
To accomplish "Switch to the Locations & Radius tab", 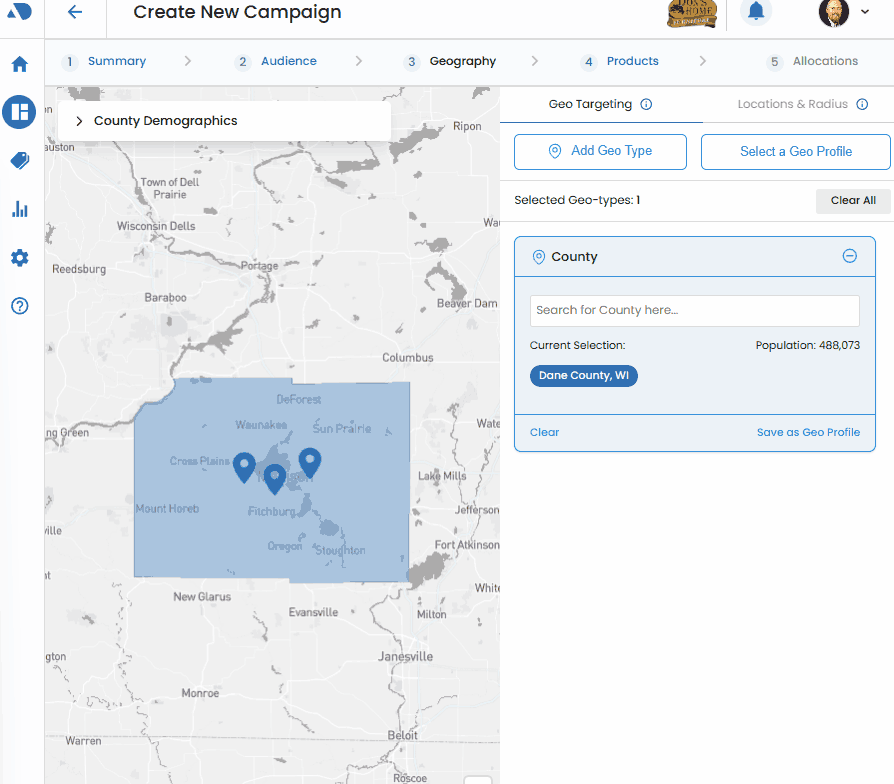I will [792, 104].
